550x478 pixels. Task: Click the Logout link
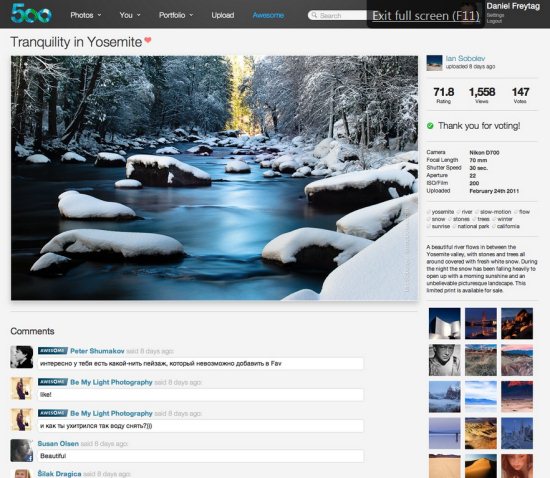494,21
